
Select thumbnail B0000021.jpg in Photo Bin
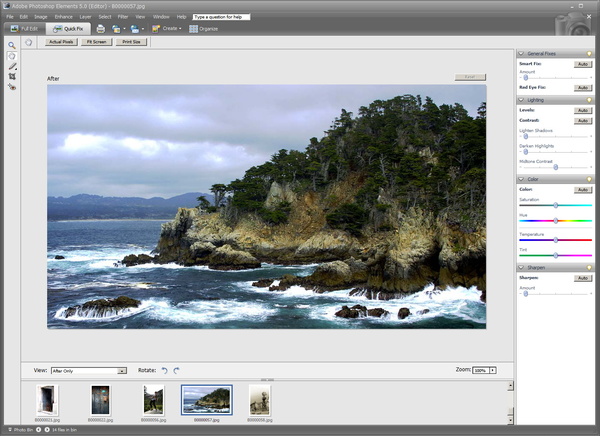(x=47, y=400)
